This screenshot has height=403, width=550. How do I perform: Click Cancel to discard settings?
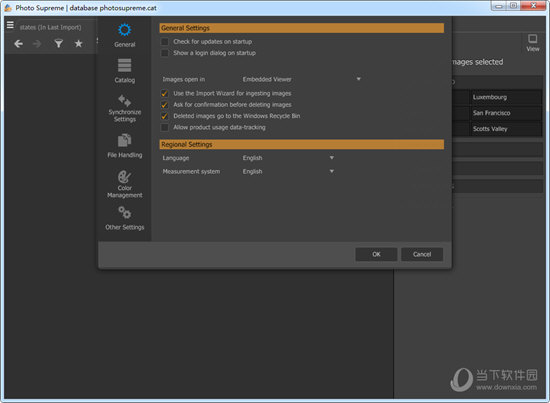[x=422, y=254]
